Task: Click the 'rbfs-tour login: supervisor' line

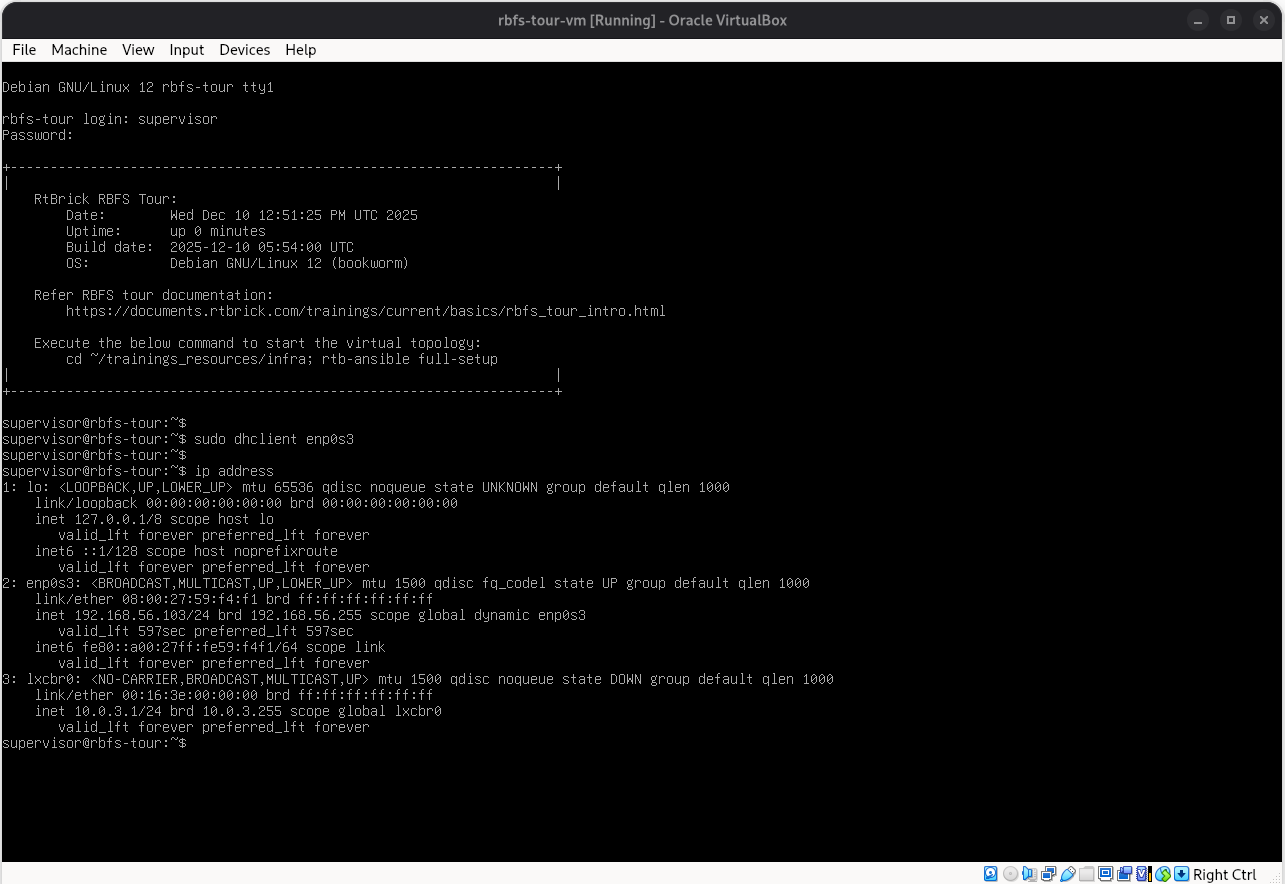Action: [110, 119]
